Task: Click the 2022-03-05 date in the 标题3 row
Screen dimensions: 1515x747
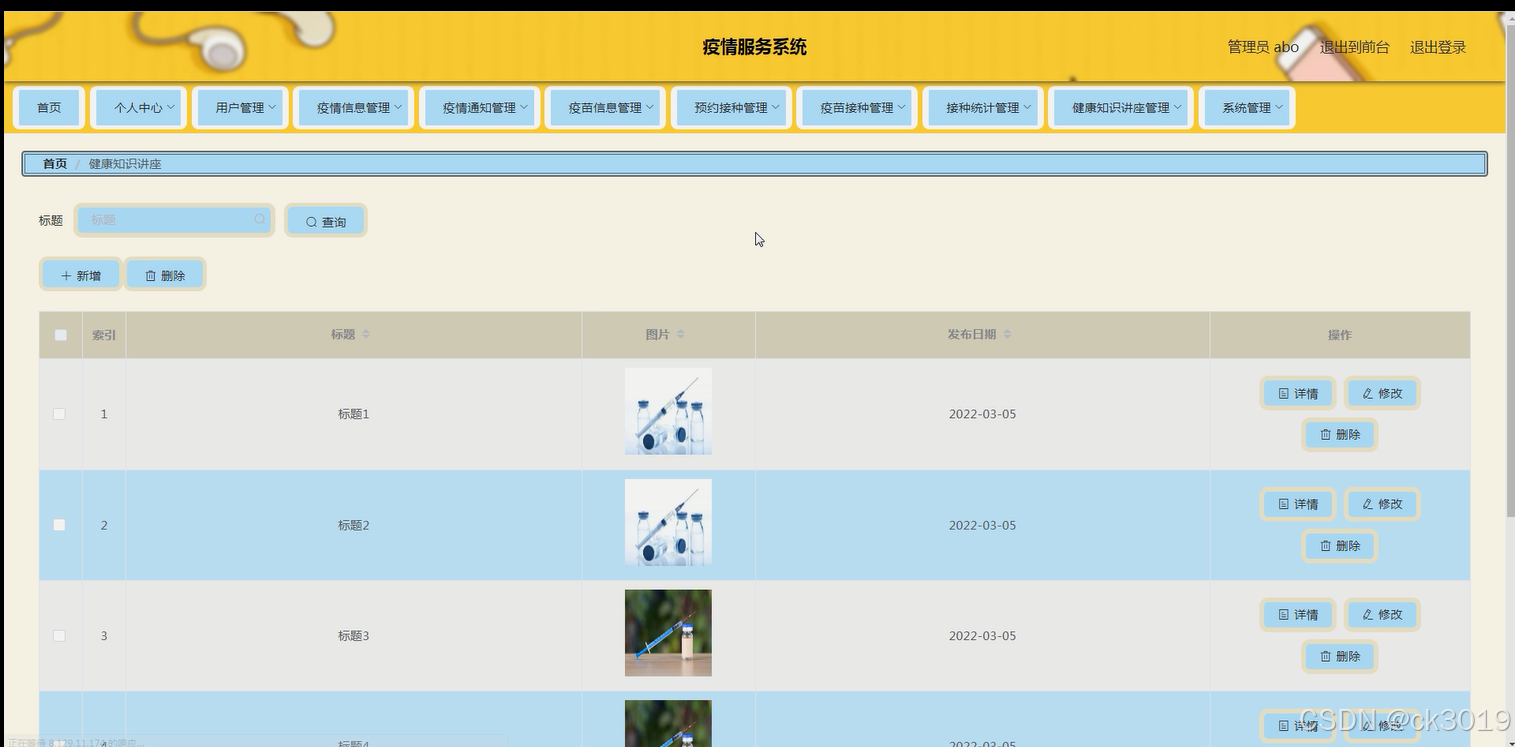Action: (982, 636)
